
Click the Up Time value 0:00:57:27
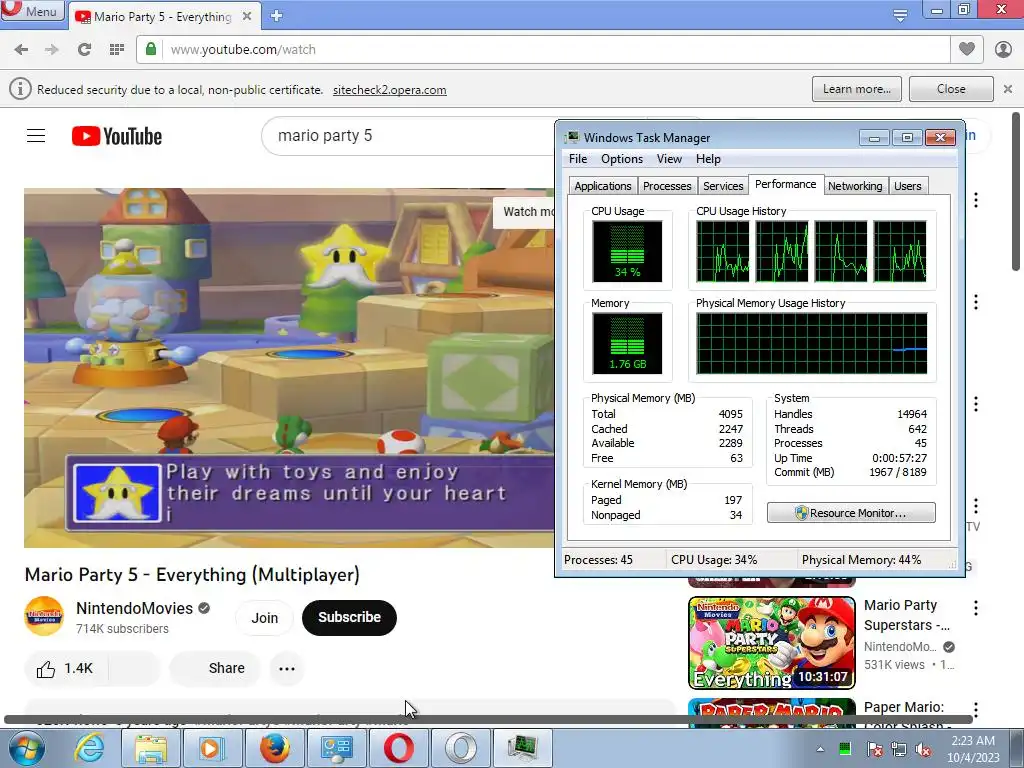899,458
